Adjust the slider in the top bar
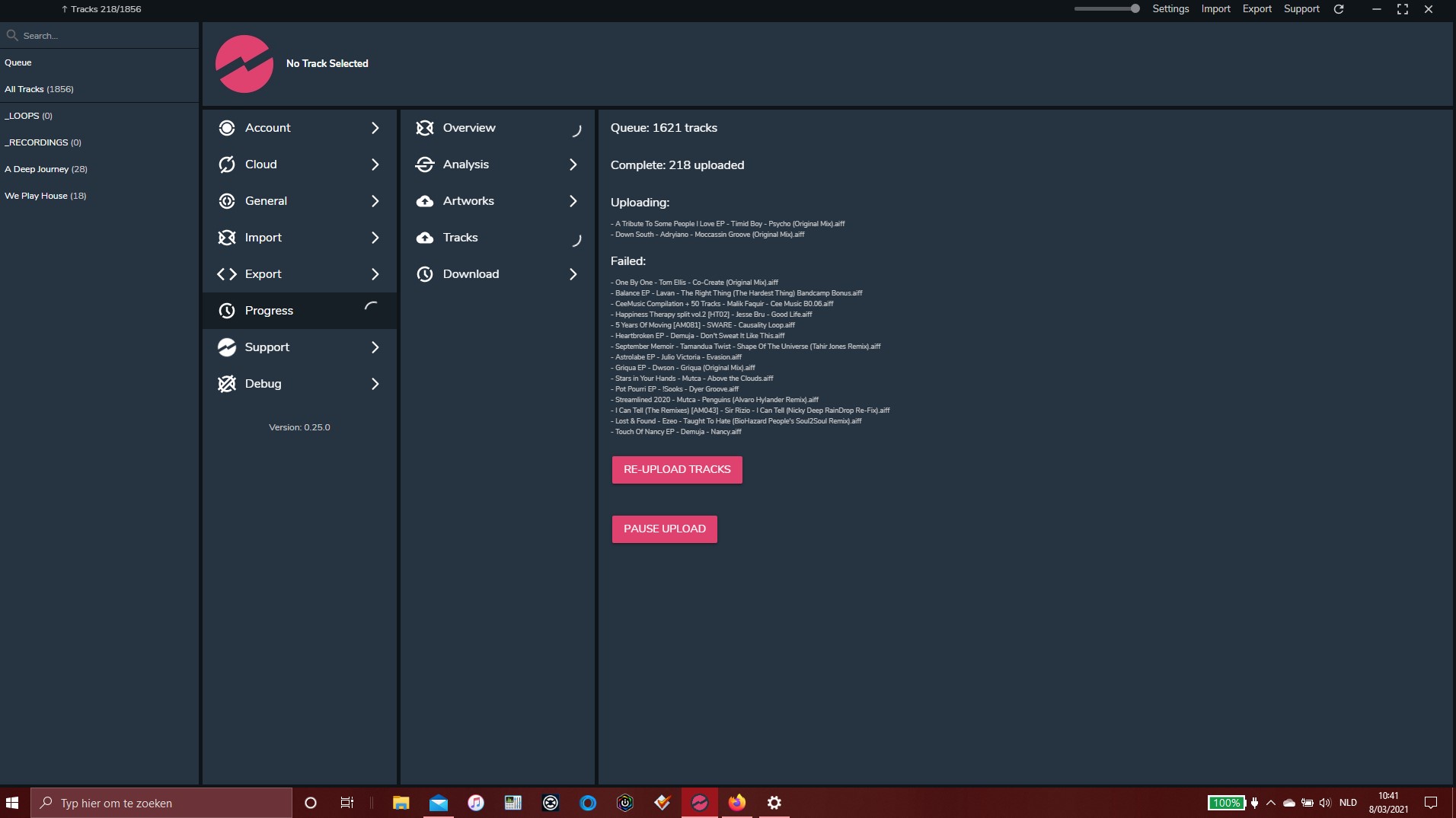1456x818 pixels. click(1134, 9)
